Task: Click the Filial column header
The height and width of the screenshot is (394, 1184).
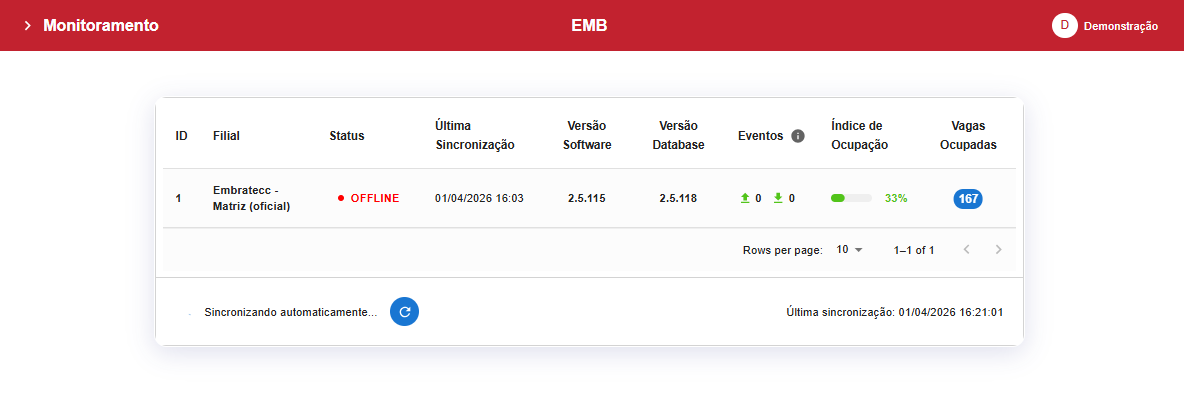Action: [x=227, y=136]
